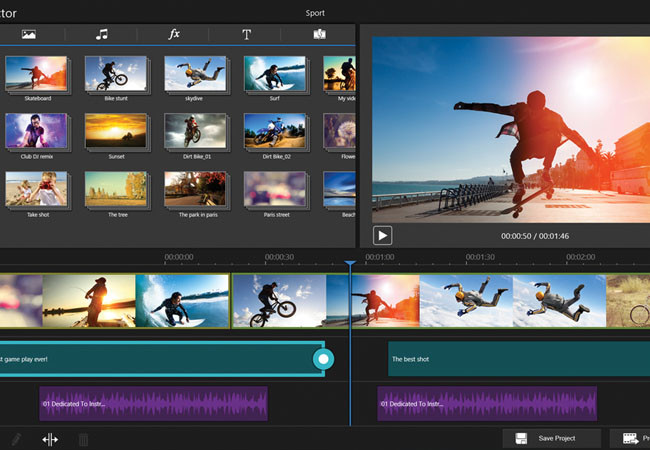This screenshot has width=650, height=450.
Task: Select the skateboard clip on the timeline
Action: (373, 301)
